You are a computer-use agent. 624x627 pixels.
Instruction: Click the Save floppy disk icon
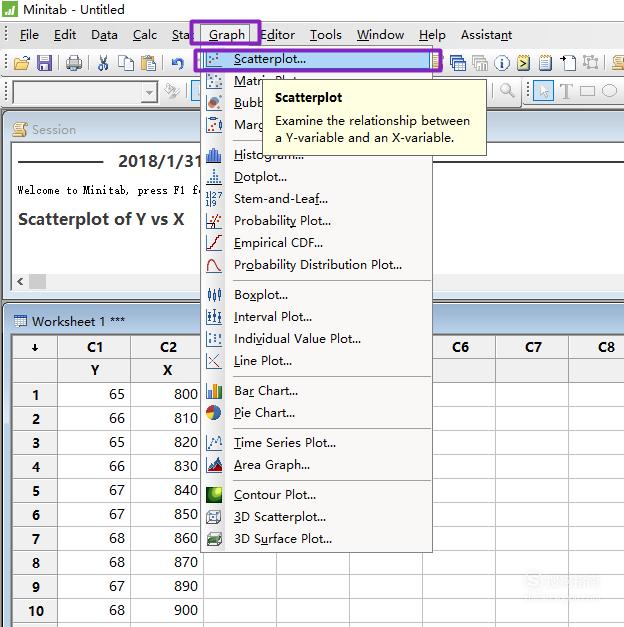point(45,63)
